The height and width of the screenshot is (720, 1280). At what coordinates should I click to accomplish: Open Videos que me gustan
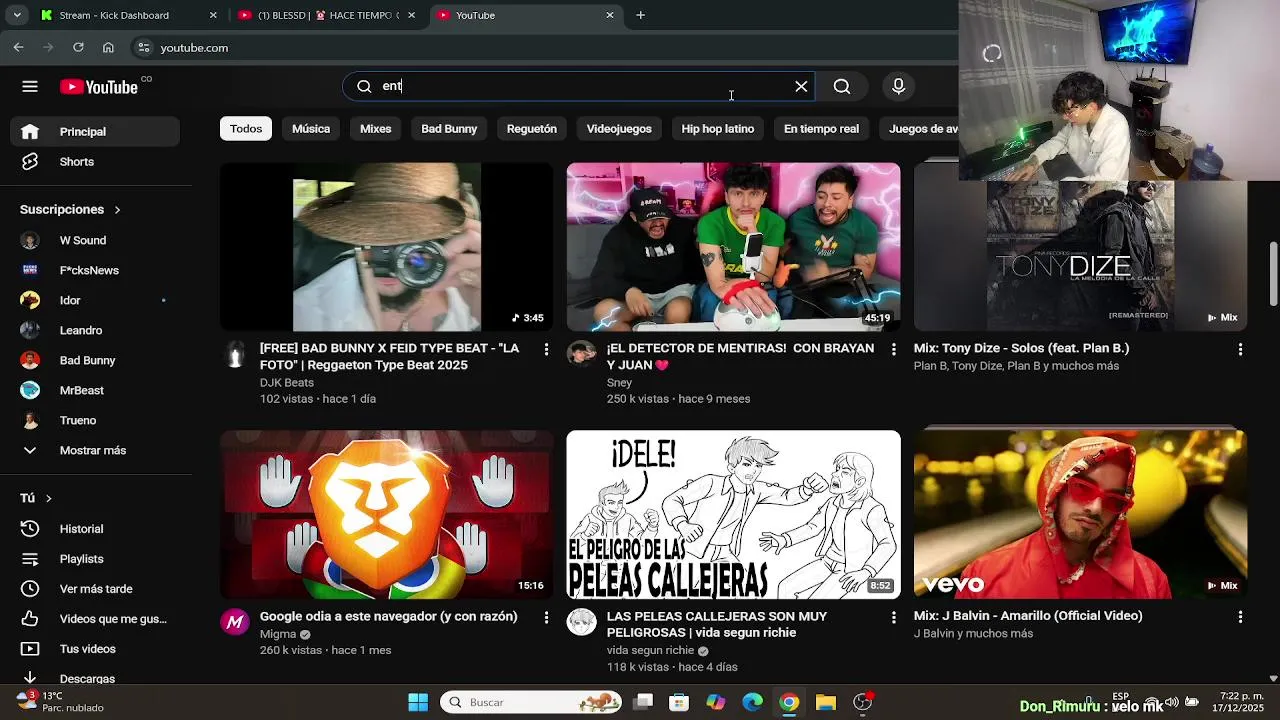[95, 618]
